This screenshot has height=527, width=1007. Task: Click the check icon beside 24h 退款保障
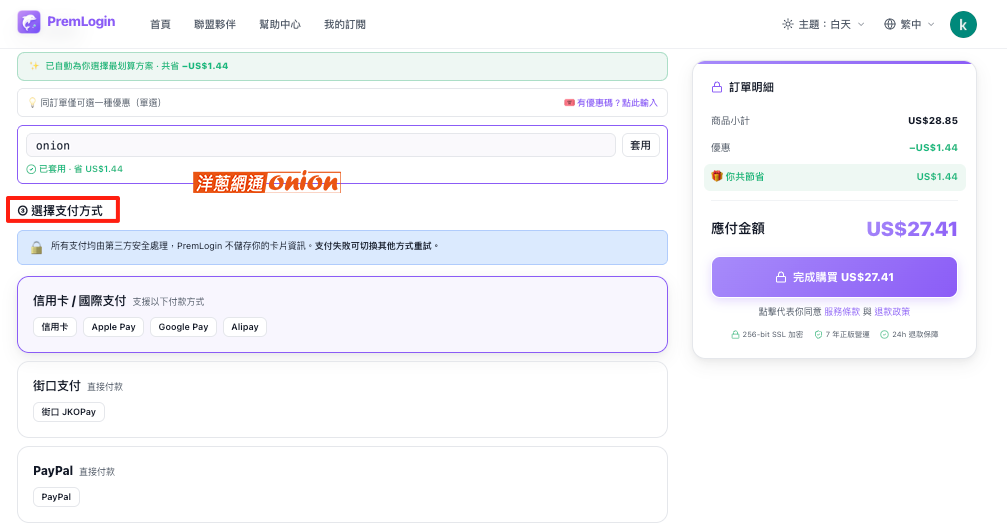point(884,334)
